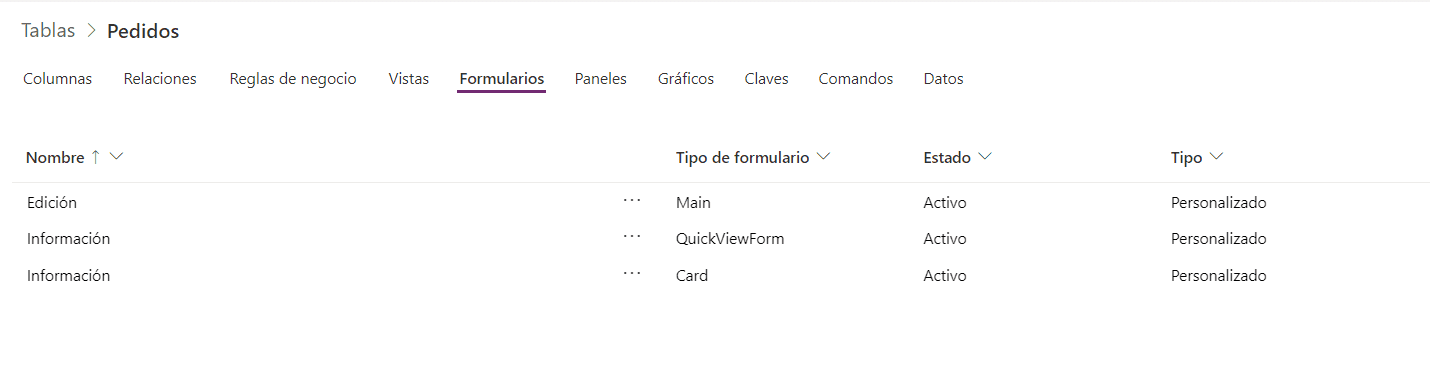Image resolution: width=1430 pixels, height=366 pixels.
Task: Select the Paneles tab
Action: coord(601,79)
